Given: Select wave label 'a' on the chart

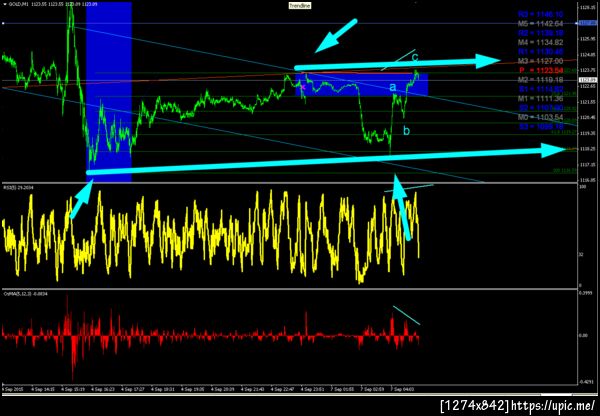Looking at the screenshot, I should tap(393, 87).
